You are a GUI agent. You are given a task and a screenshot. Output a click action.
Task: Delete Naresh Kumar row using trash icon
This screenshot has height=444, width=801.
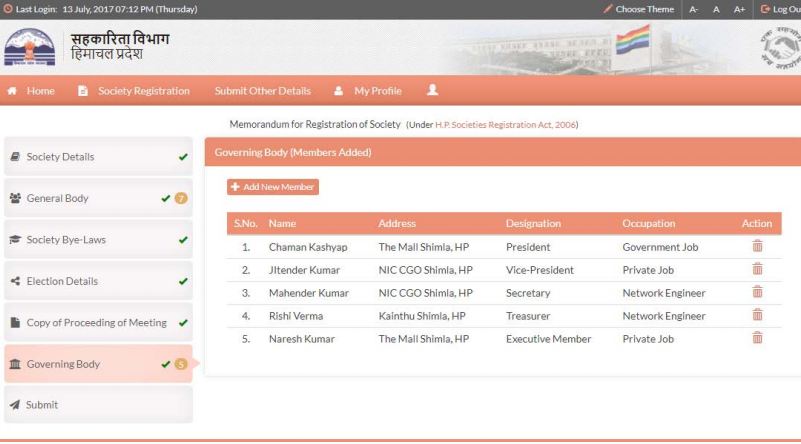point(757,338)
